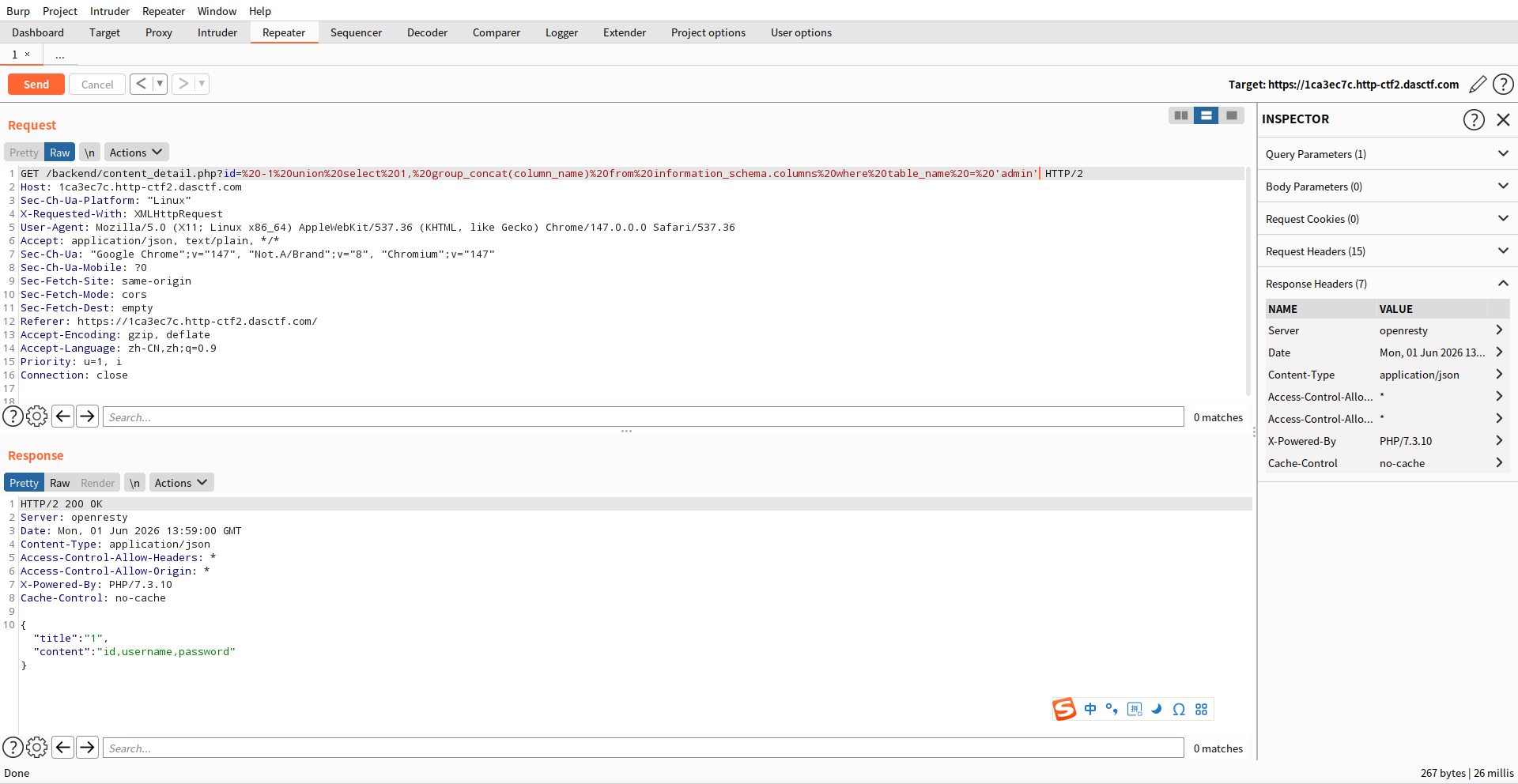Select tabbed combined layout icon
The width and height of the screenshot is (1518, 784).
point(1231,115)
